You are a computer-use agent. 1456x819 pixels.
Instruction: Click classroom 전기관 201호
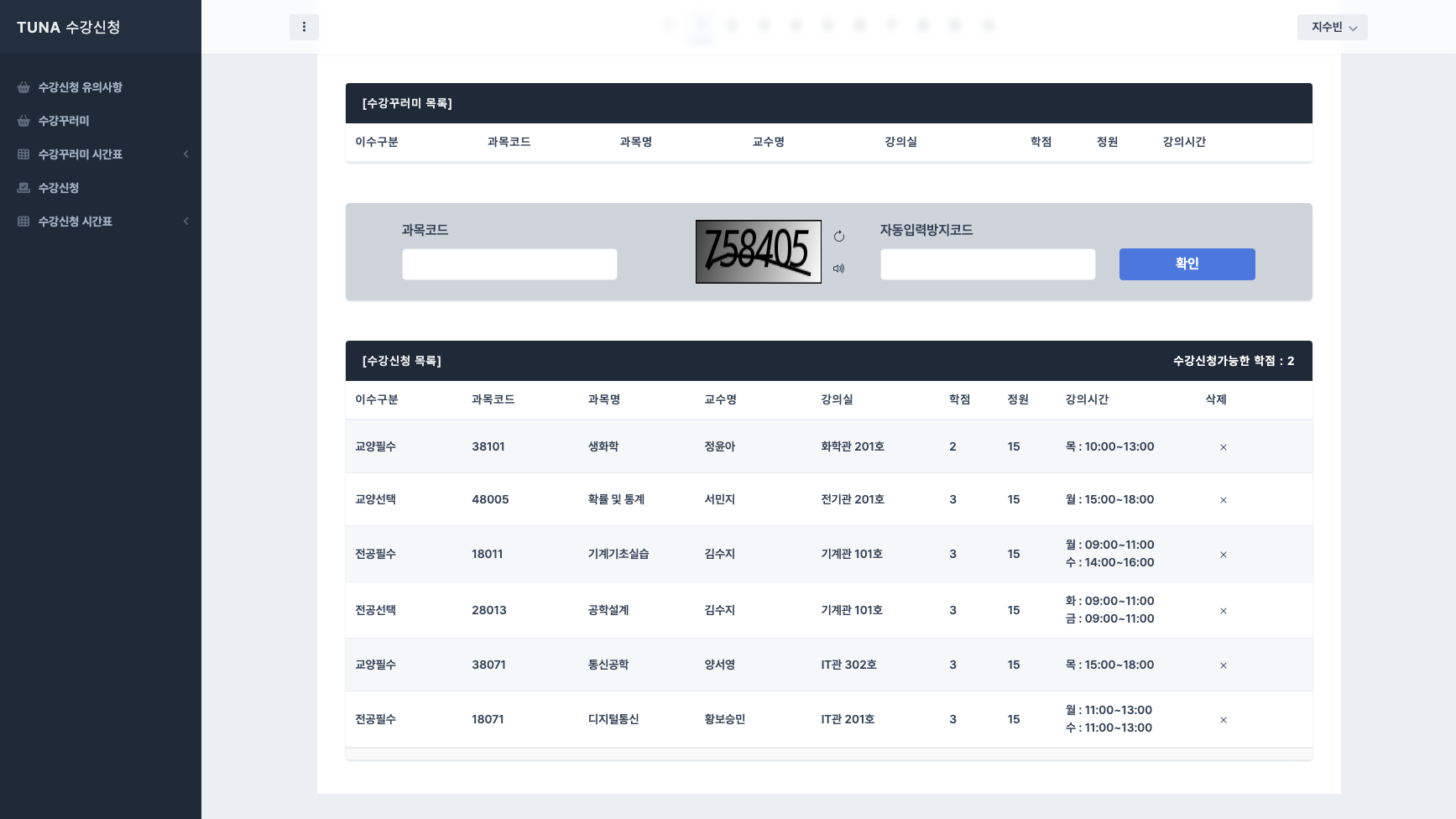click(x=853, y=499)
